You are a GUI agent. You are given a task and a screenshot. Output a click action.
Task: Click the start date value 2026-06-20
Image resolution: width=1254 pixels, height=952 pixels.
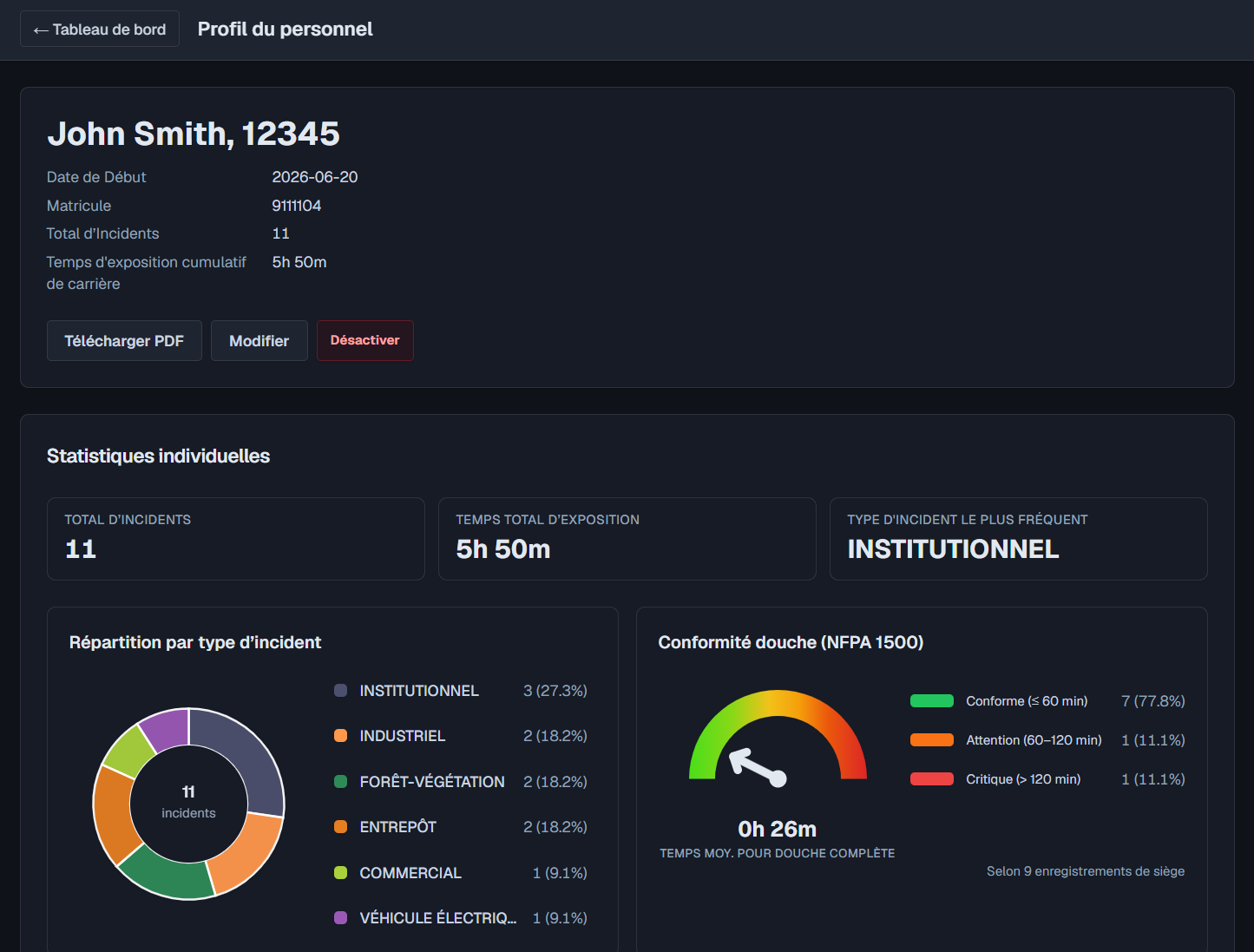(x=315, y=177)
